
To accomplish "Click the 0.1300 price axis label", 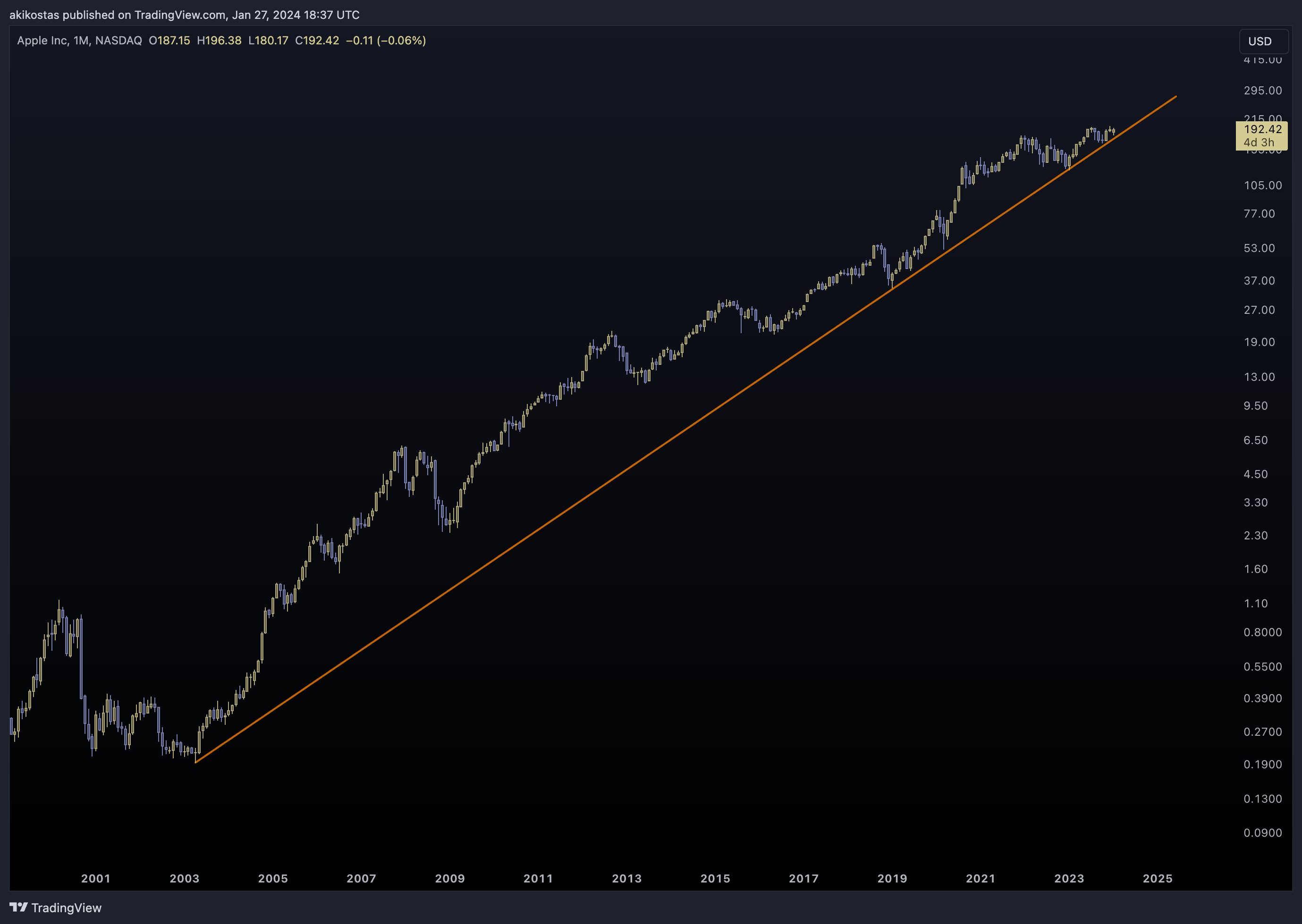I will pyautogui.click(x=1263, y=799).
